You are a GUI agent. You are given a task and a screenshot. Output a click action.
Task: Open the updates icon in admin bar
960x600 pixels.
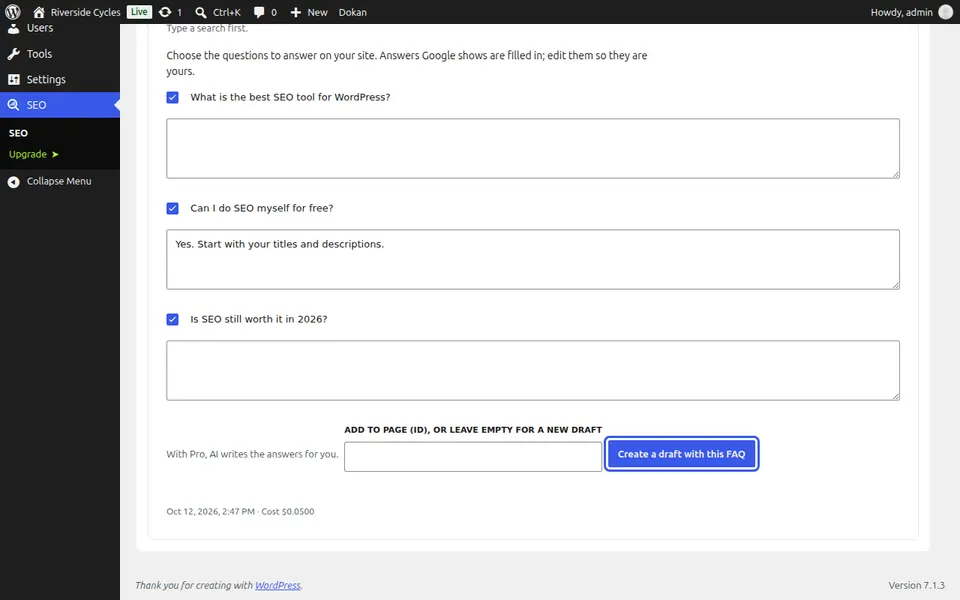[x=165, y=12]
